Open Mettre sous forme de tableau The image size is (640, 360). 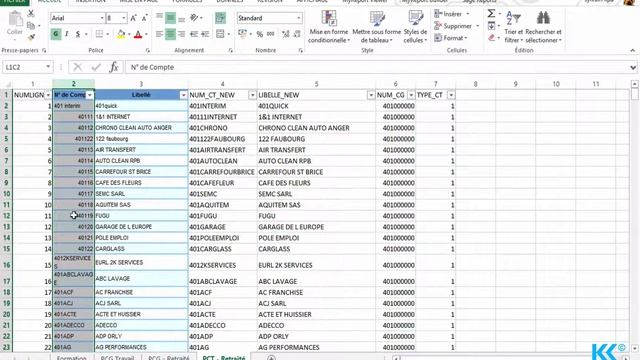(376, 27)
